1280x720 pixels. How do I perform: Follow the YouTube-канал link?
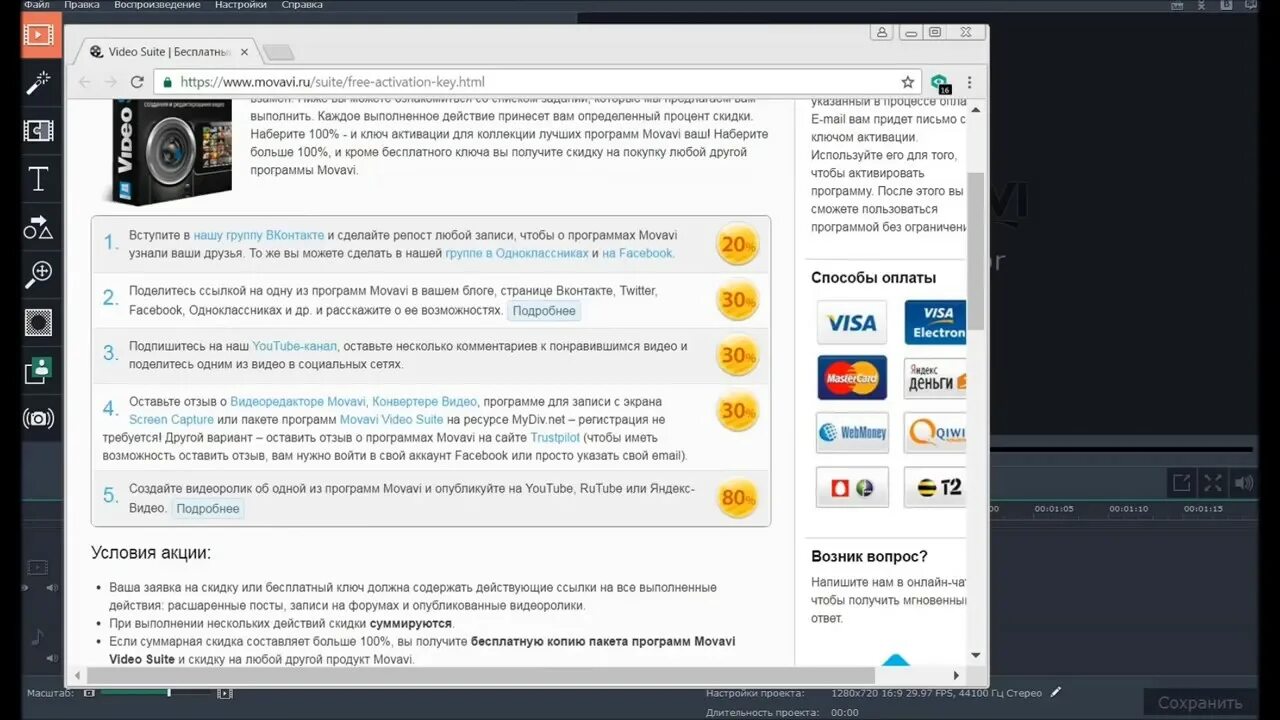(x=295, y=346)
